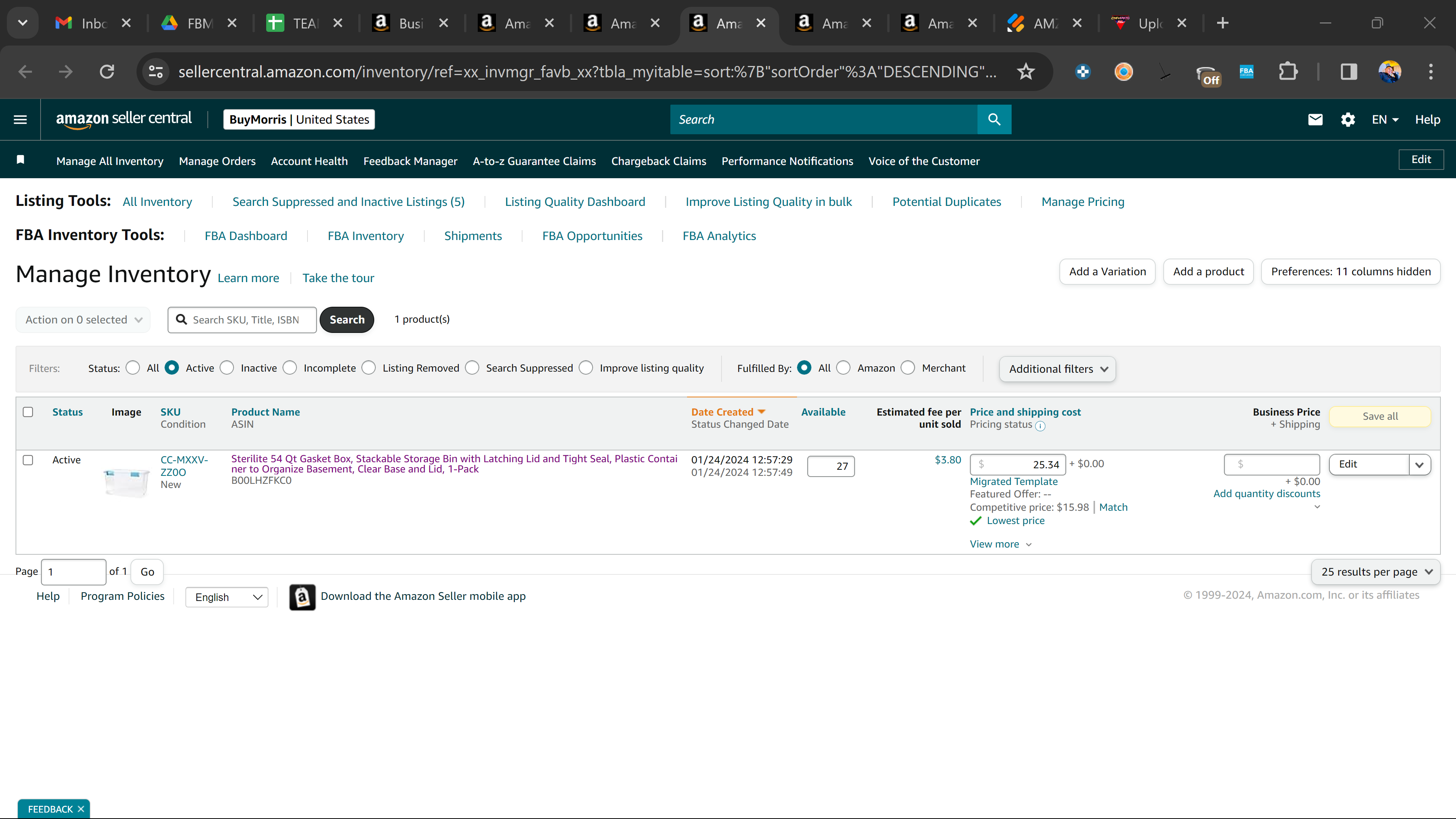1456x819 pixels.
Task: Reload the page in the browser
Action: click(x=107, y=72)
